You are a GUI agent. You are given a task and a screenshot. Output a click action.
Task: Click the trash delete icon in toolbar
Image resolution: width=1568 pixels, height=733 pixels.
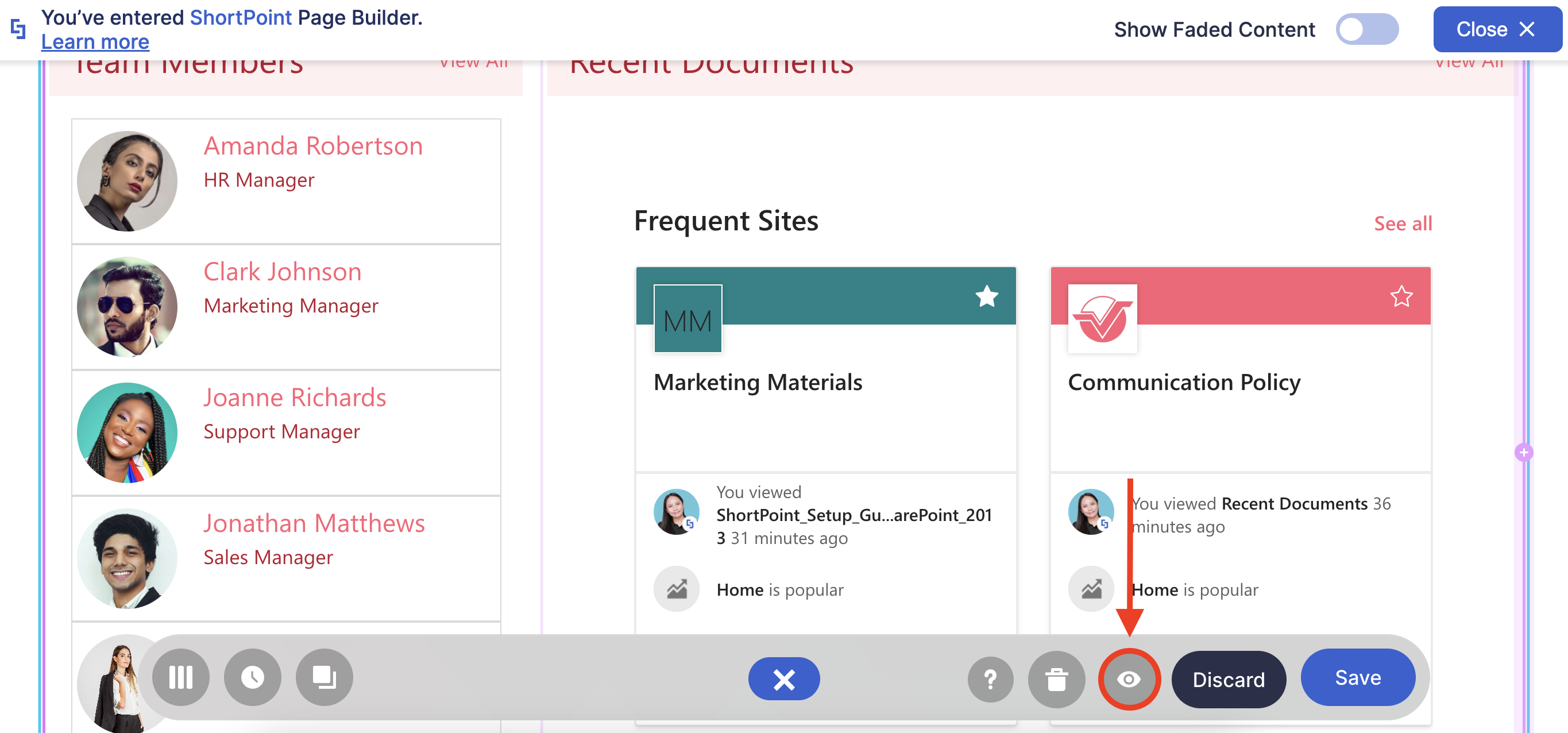point(1056,679)
